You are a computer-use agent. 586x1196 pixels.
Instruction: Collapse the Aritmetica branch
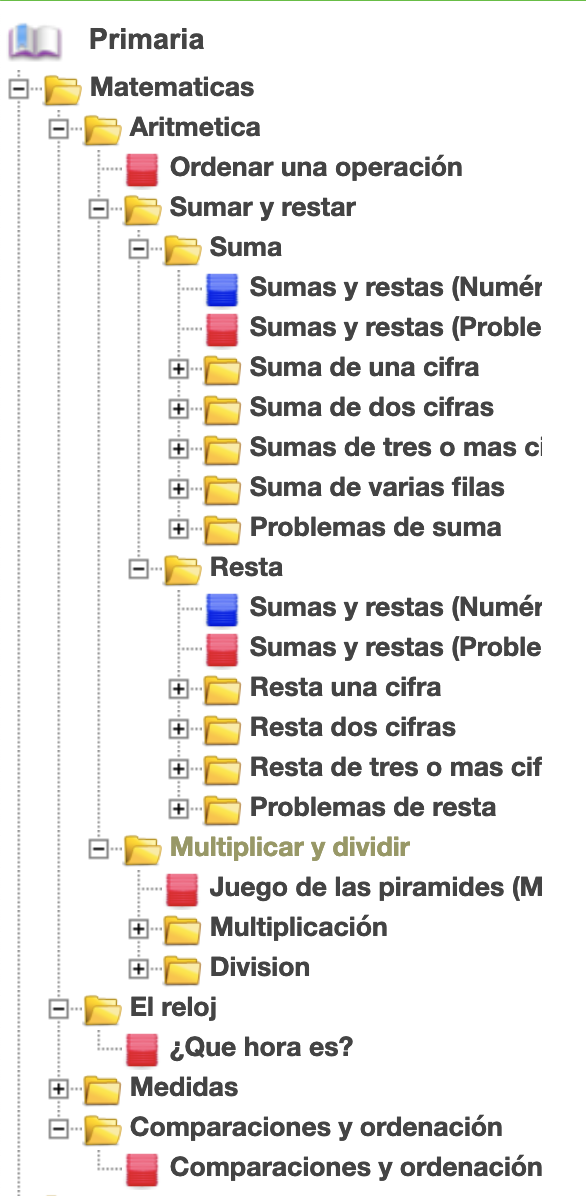coord(58,128)
